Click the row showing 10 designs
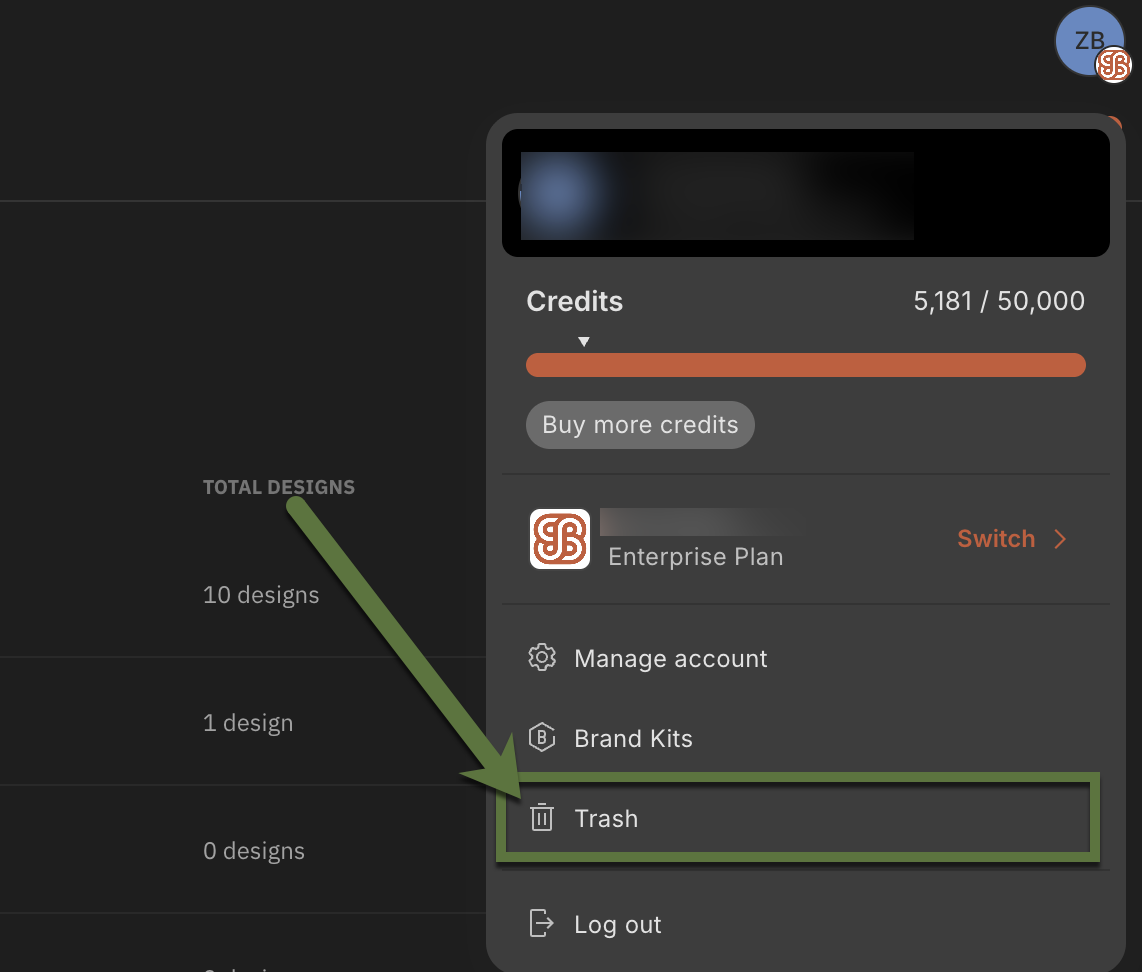Screen dimensions: 1142x972 point(261,595)
